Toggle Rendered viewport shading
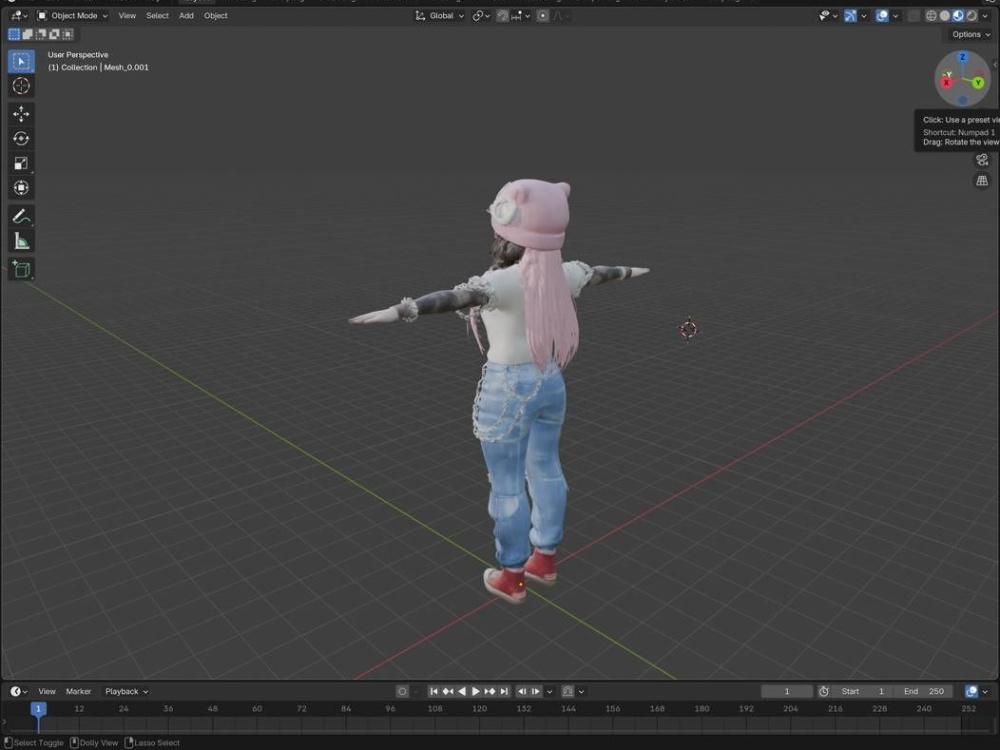The image size is (1000, 750). [971, 16]
